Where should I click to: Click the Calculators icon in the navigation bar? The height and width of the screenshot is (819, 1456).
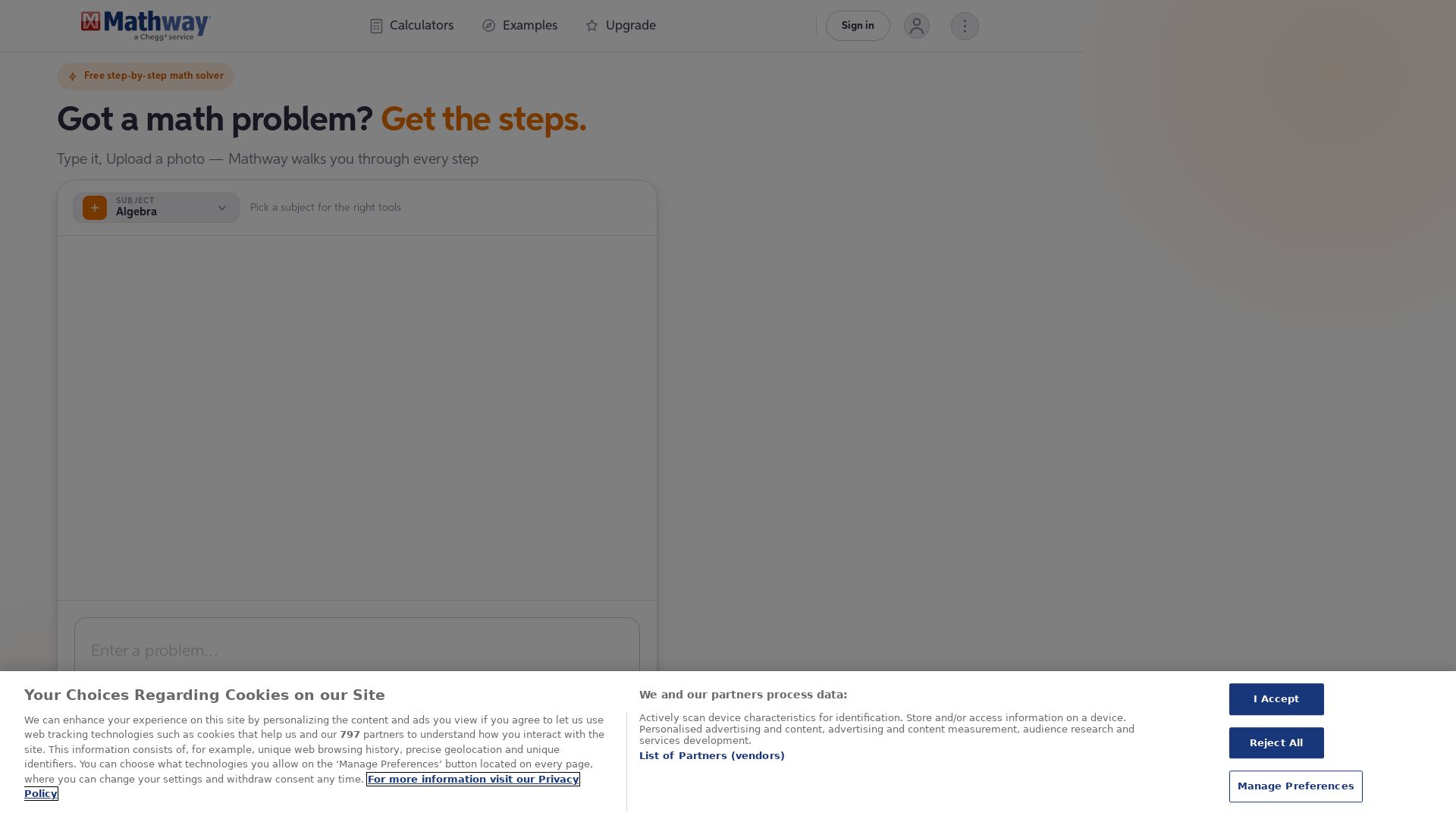coord(376,26)
